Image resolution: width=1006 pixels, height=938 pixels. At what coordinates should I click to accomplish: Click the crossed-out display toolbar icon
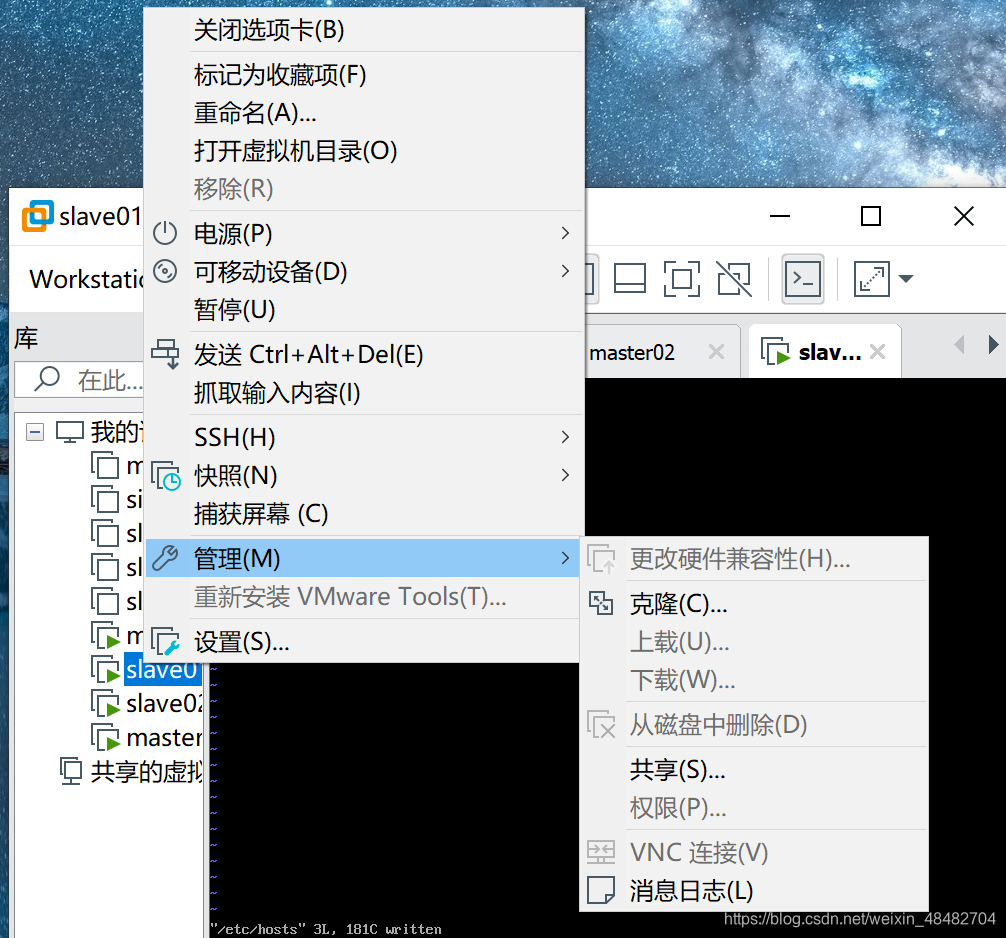(x=734, y=278)
